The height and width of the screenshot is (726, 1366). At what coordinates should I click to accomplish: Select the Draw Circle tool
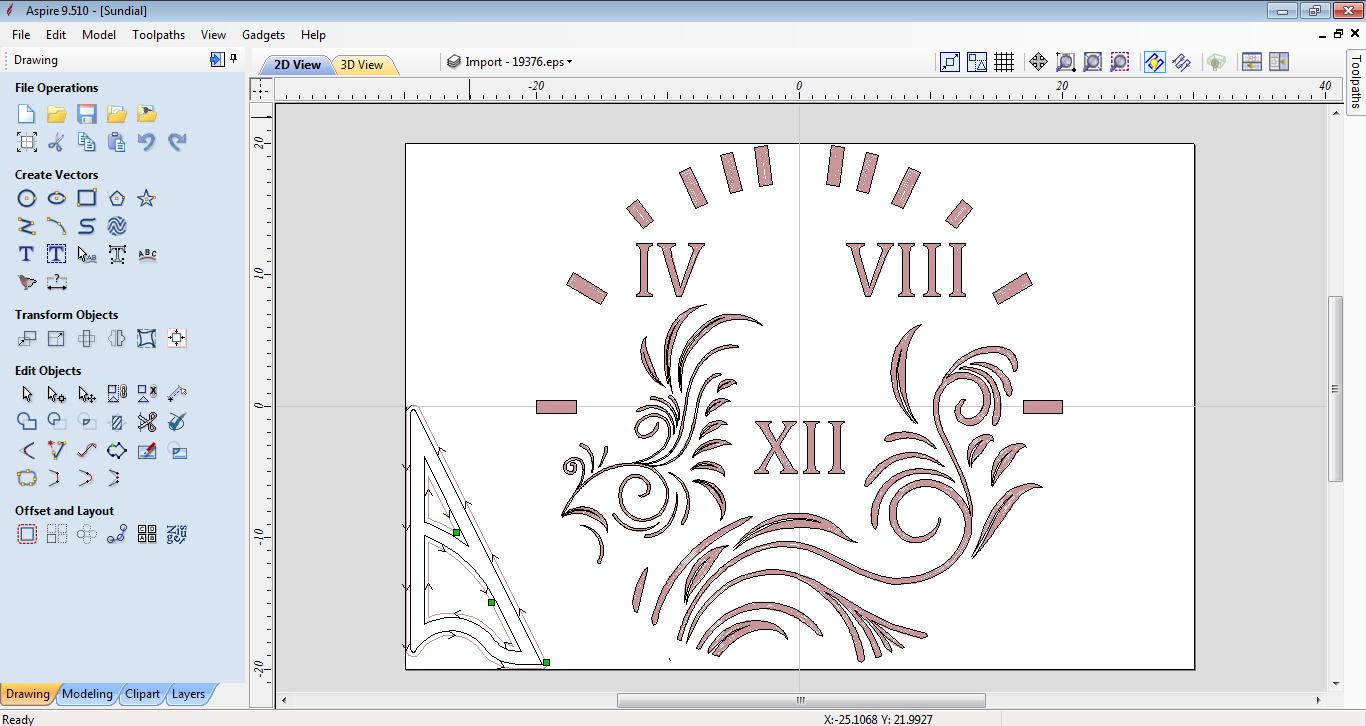coord(26,198)
